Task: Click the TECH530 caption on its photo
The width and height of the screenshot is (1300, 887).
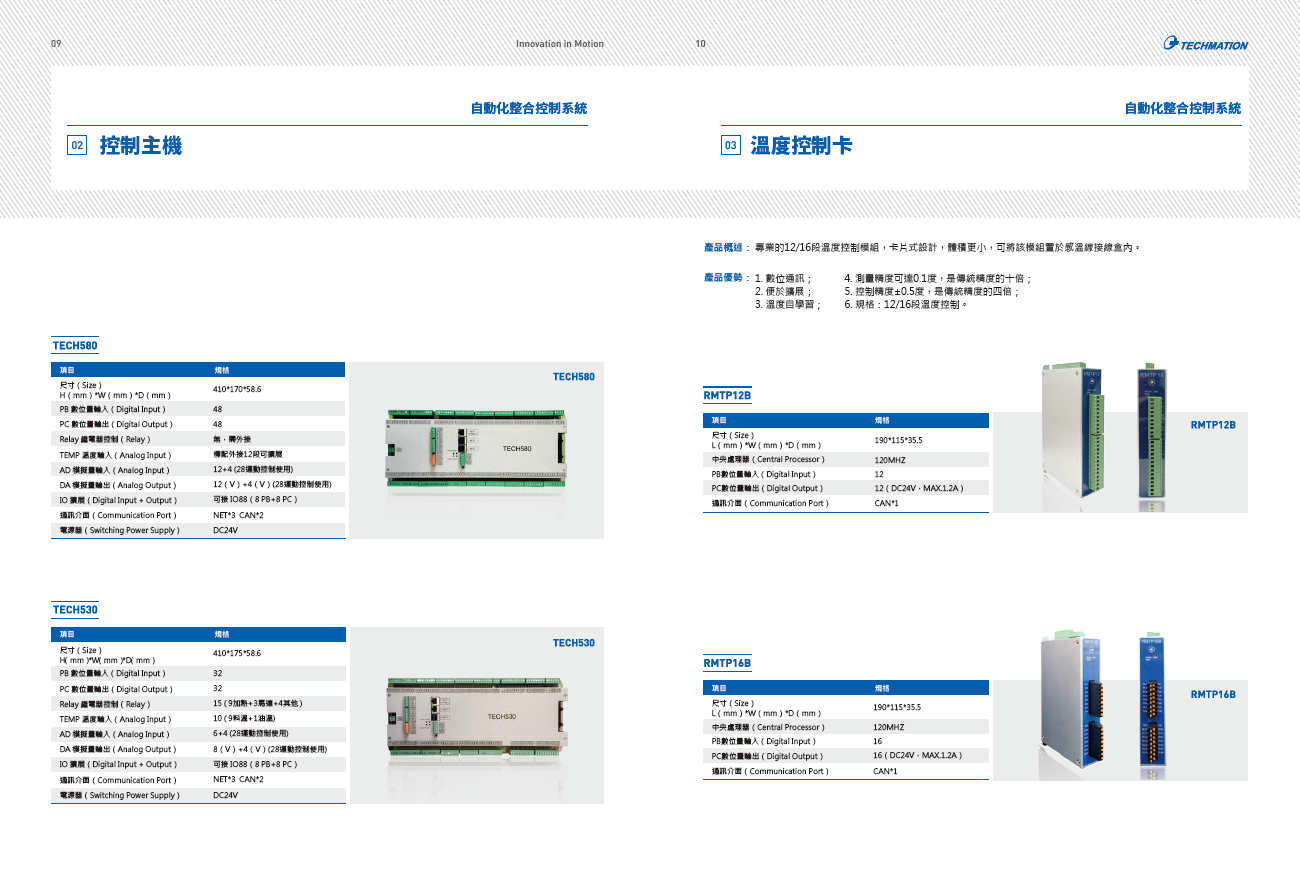Action: coord(574,643)
